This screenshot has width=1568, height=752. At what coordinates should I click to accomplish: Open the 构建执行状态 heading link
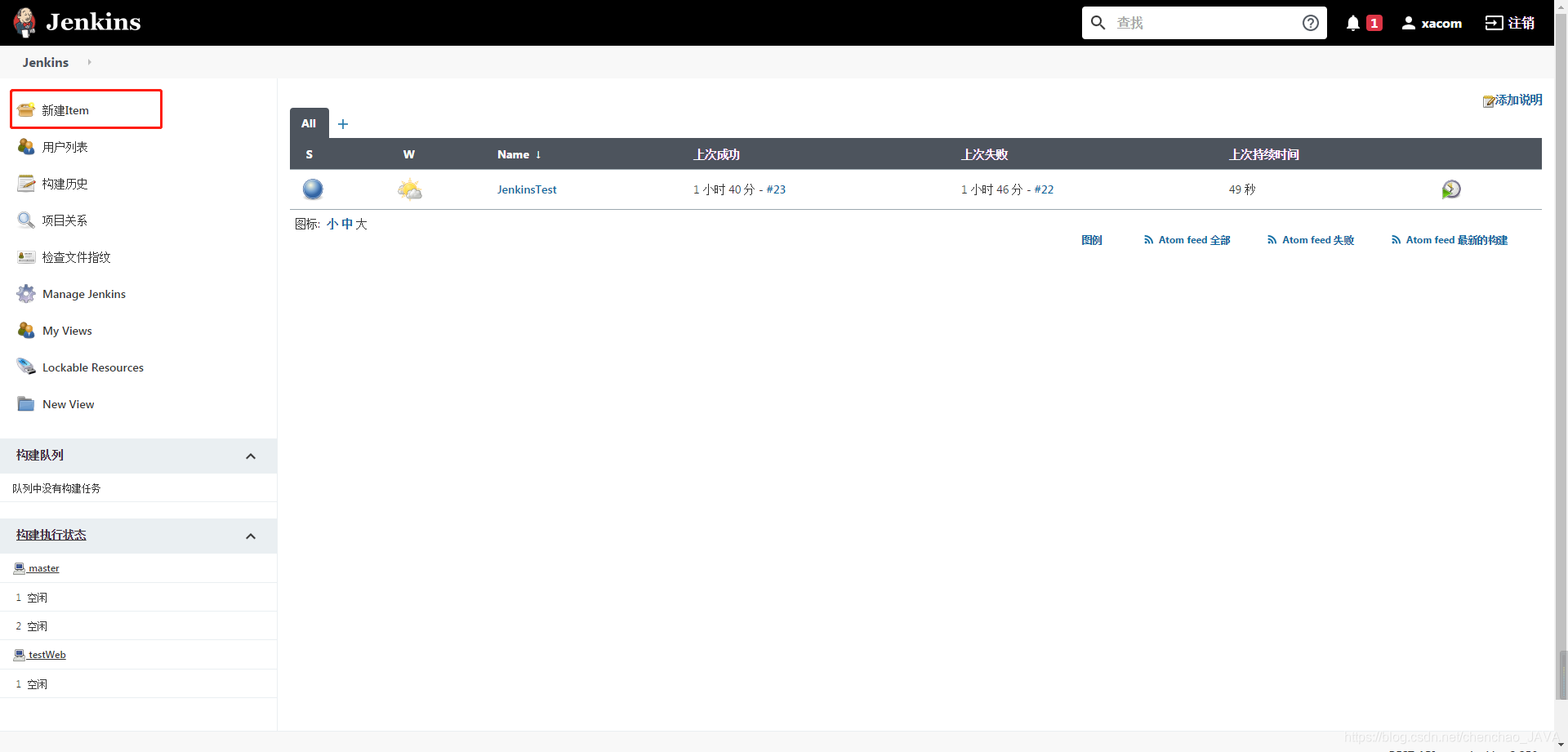tap(51, 535)
